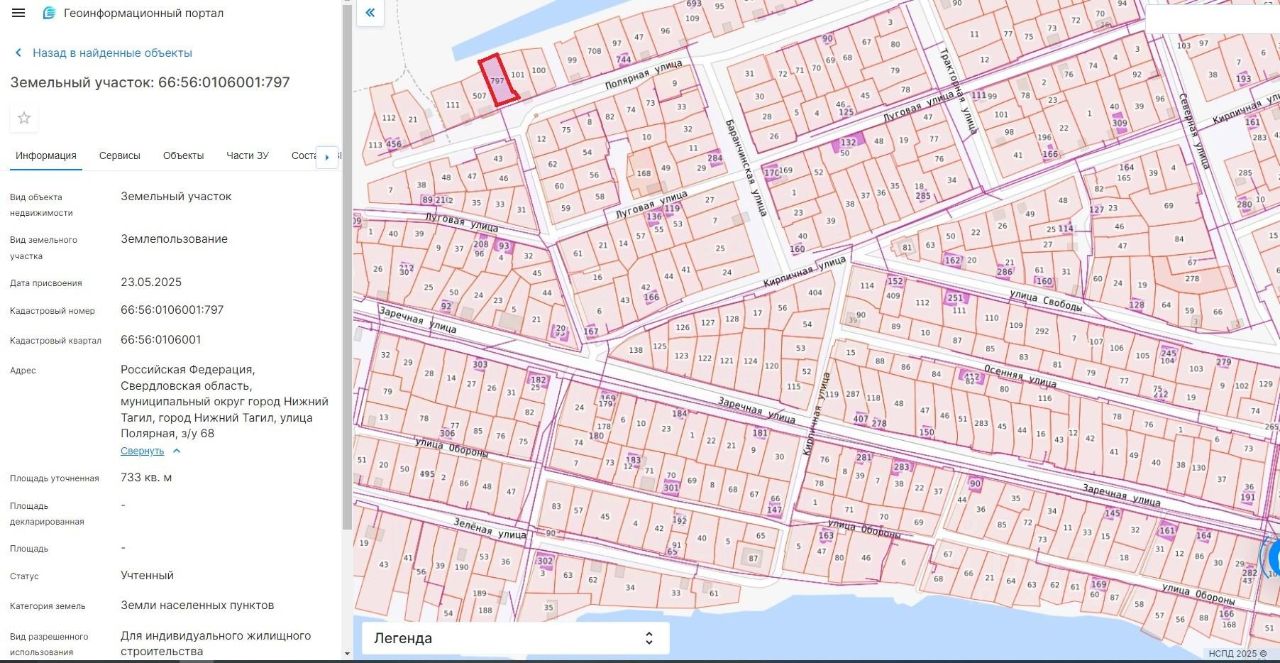Click the Земли населенных пунктов value
1280x663 pixels.
coord(197,605)
